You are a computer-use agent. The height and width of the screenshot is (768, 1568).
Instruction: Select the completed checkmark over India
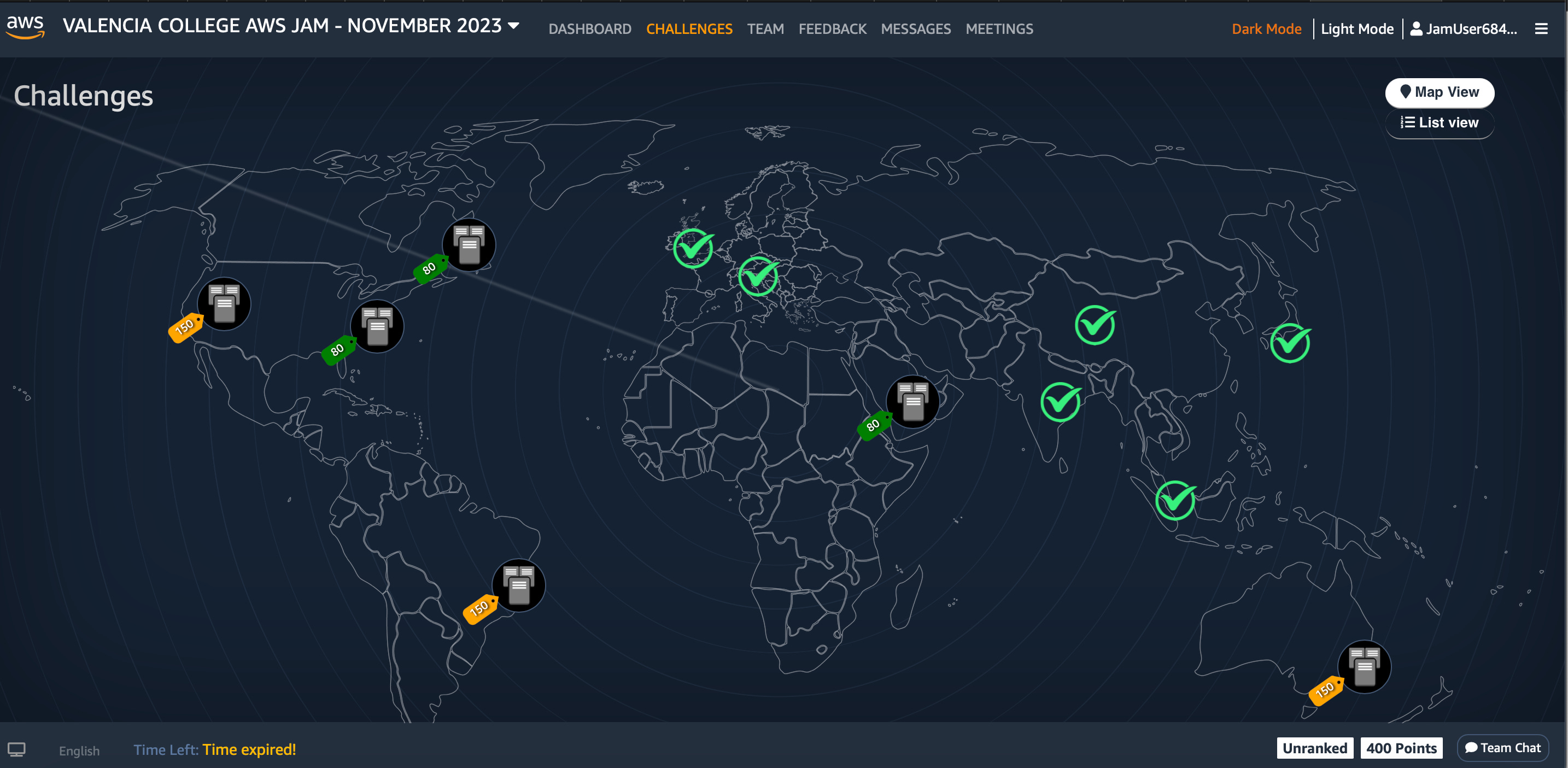1061,402
